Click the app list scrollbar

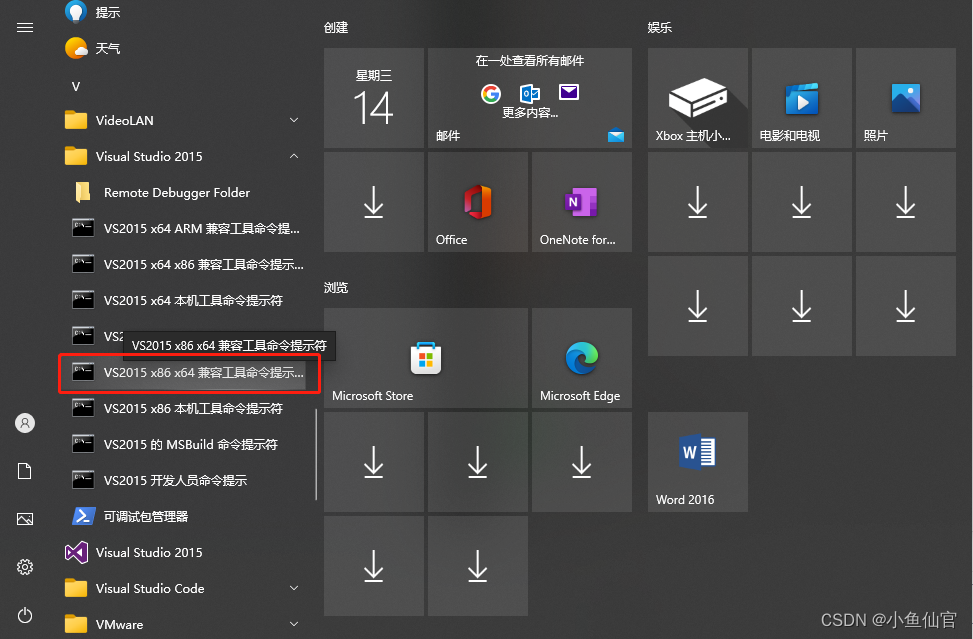(x=316, y=454)
